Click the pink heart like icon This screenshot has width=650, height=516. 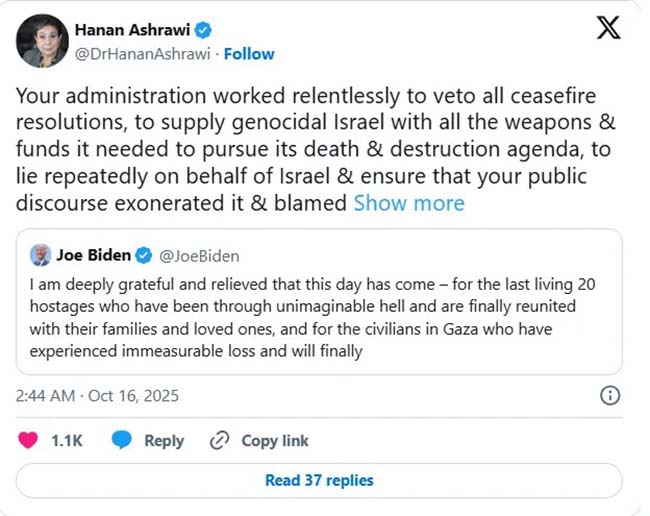[x=29, y=440]
